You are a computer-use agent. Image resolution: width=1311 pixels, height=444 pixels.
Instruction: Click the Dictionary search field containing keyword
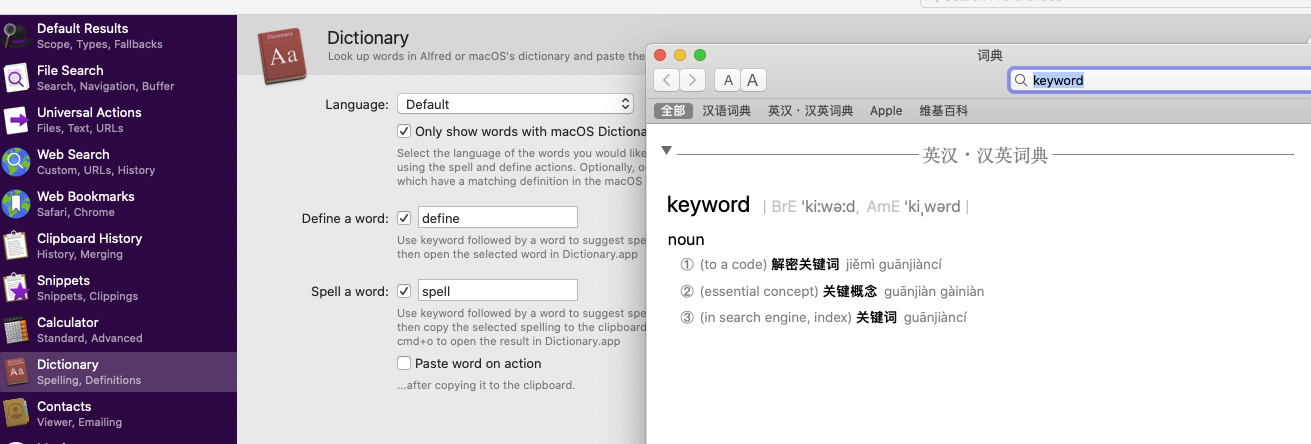click(1160, 80)
